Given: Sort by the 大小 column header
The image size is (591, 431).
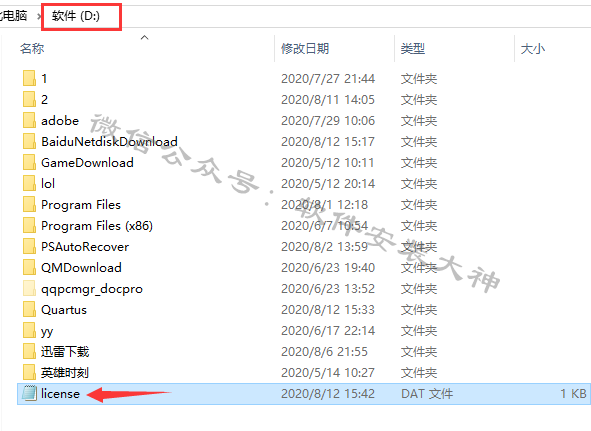Looking at the screenshot, I should [x=533, y=49].
